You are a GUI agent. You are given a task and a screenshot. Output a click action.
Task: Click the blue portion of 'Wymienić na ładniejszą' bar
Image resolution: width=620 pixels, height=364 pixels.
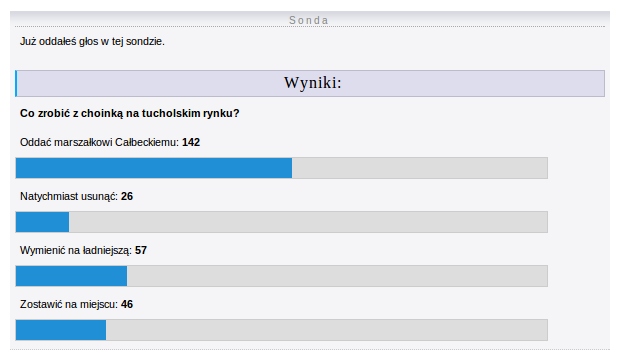pyautogui.click(x=72, y=276)
